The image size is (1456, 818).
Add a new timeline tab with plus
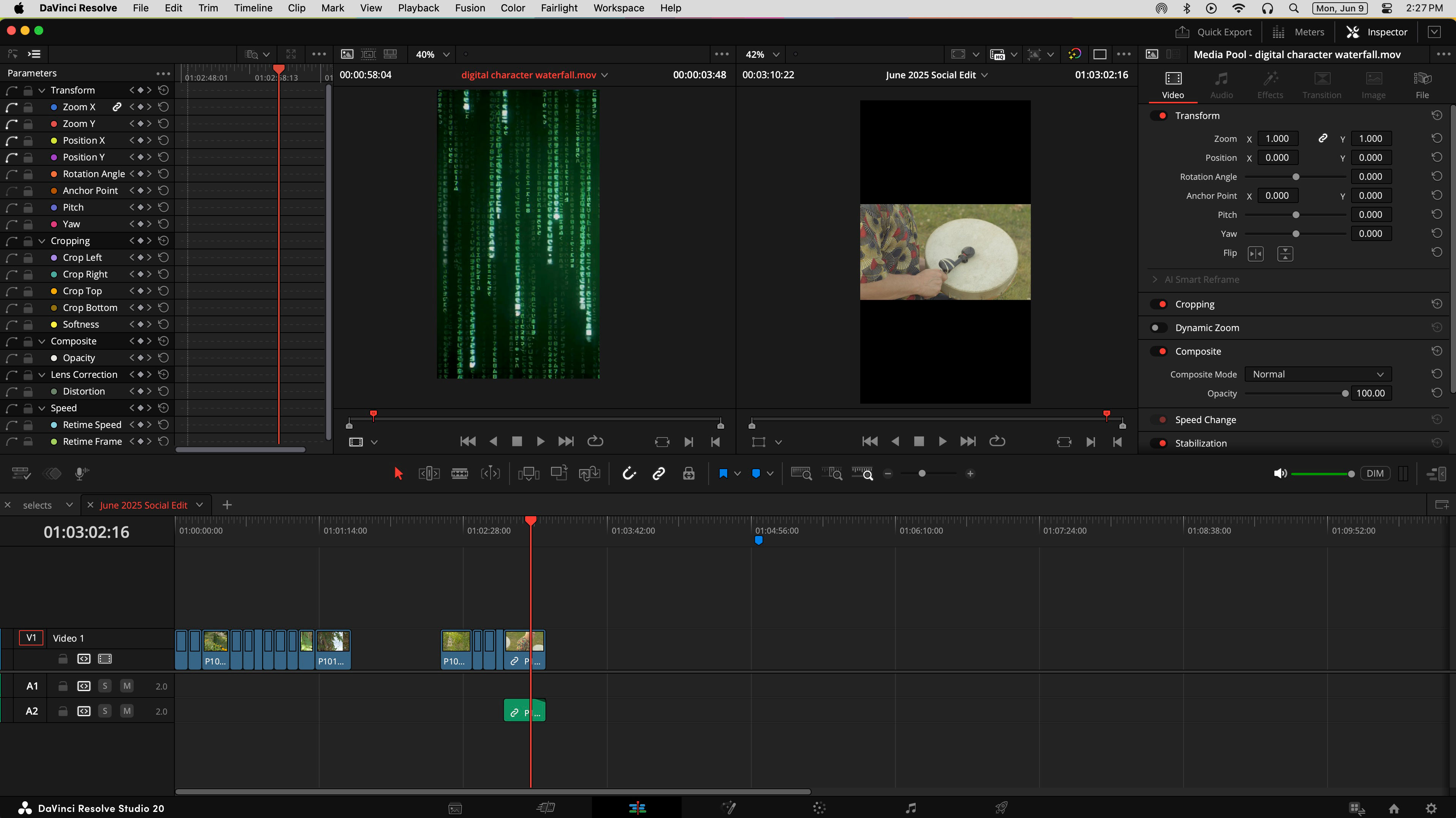tap(227, 505)
